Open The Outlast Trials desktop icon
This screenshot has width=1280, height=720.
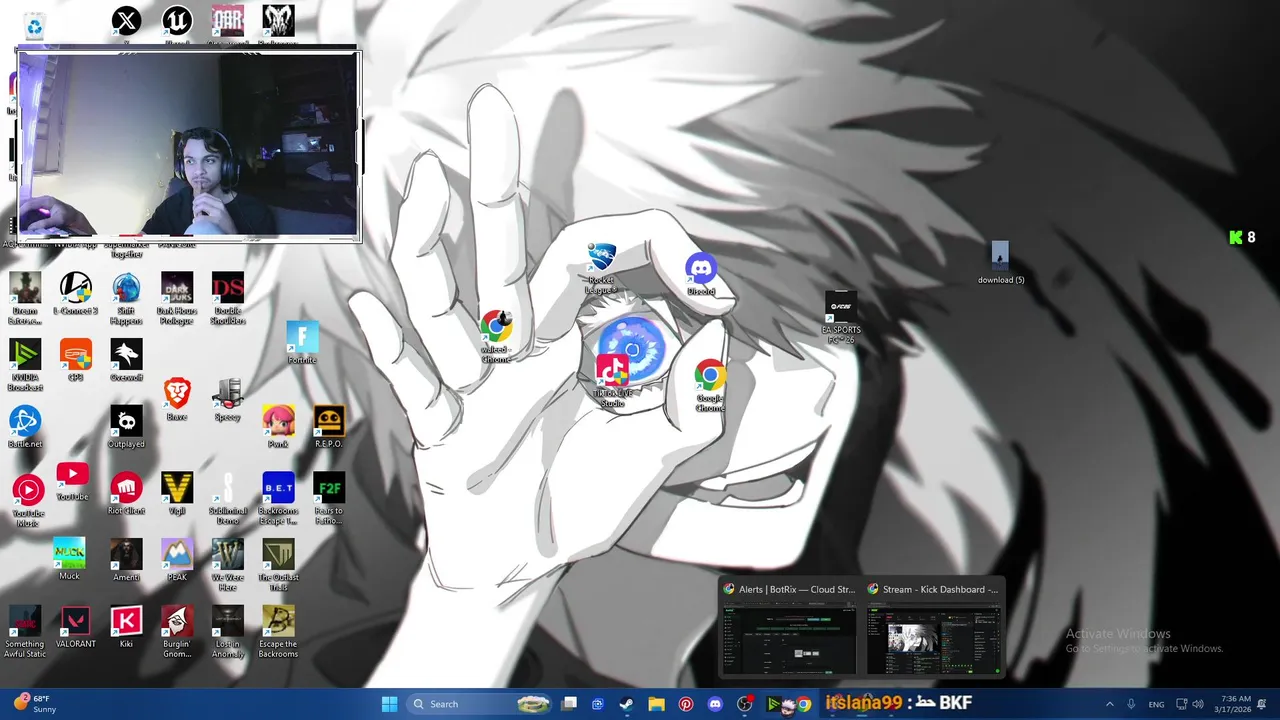278,565
